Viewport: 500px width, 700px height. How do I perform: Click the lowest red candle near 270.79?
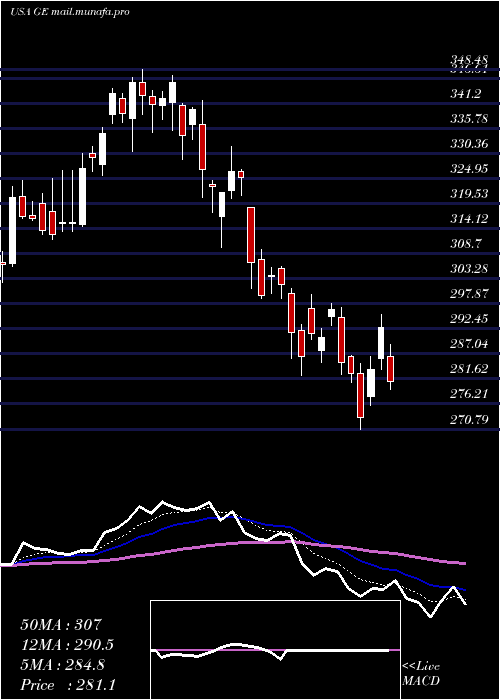click(360, 396)
